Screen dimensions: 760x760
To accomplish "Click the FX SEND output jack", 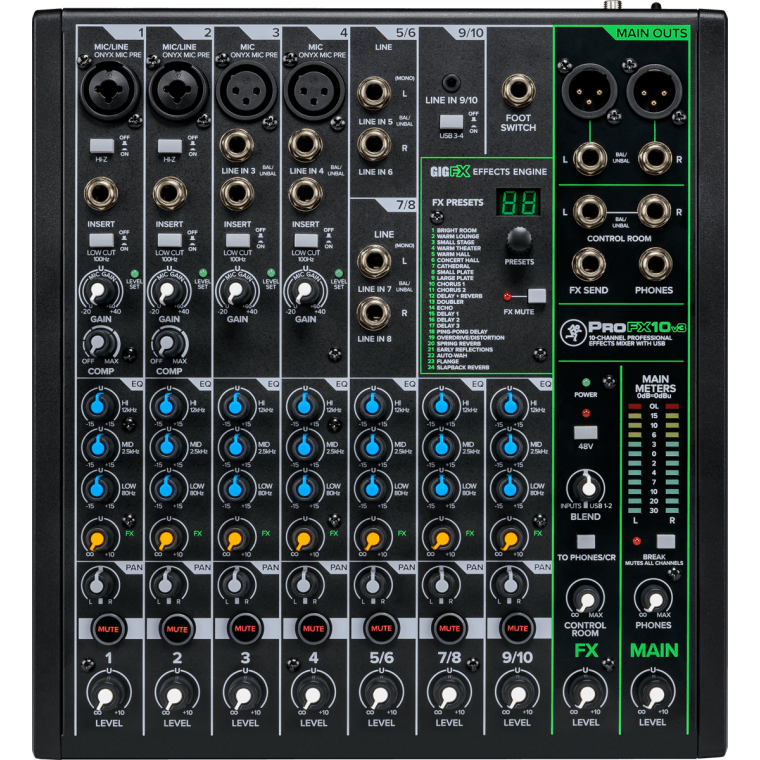I will 587,264.
